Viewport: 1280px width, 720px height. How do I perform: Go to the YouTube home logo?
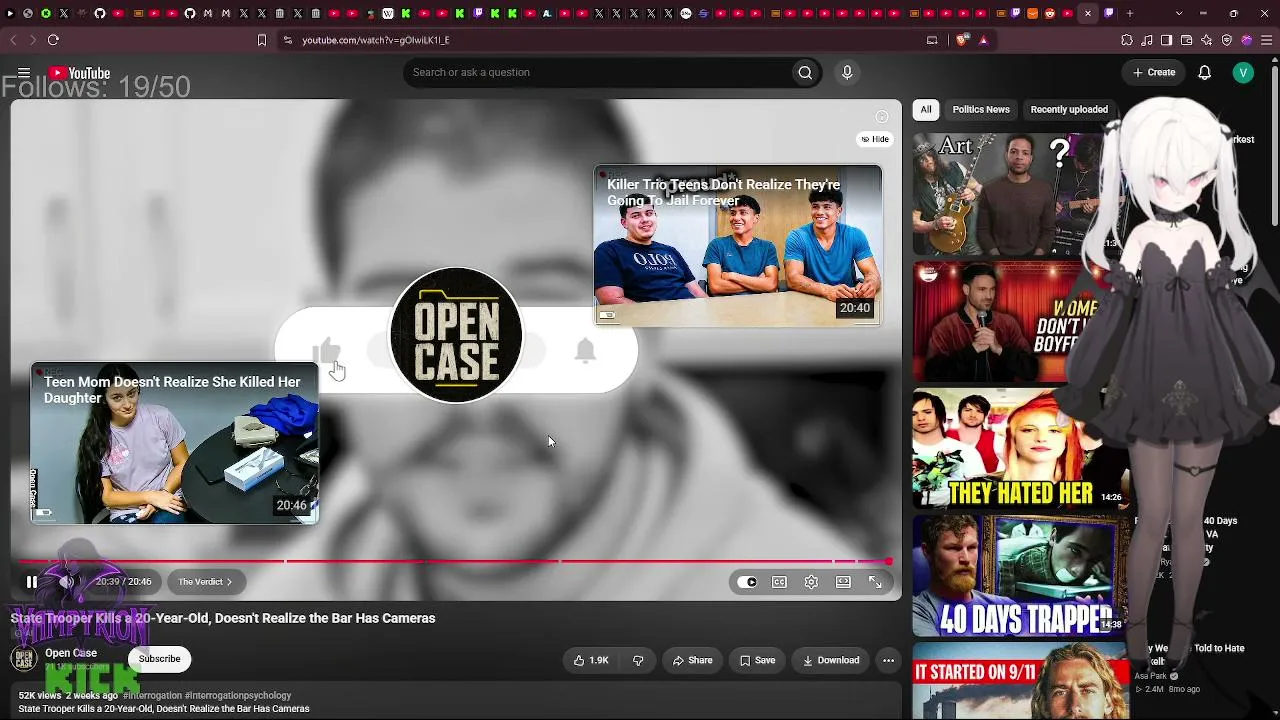point(79,73)
